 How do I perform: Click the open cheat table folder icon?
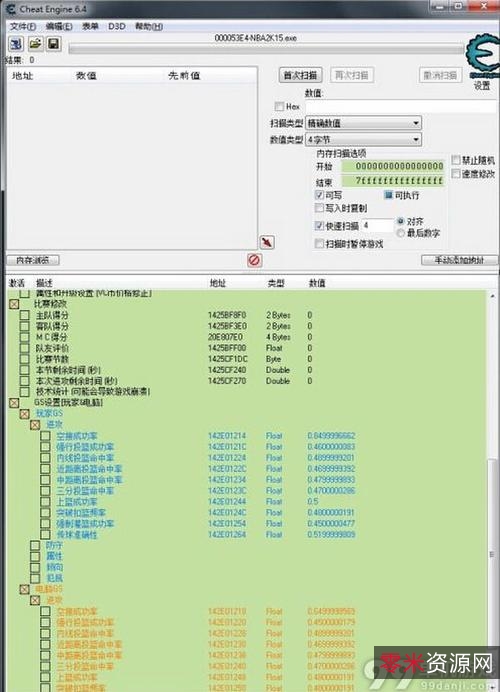click(x=35, y=44)
